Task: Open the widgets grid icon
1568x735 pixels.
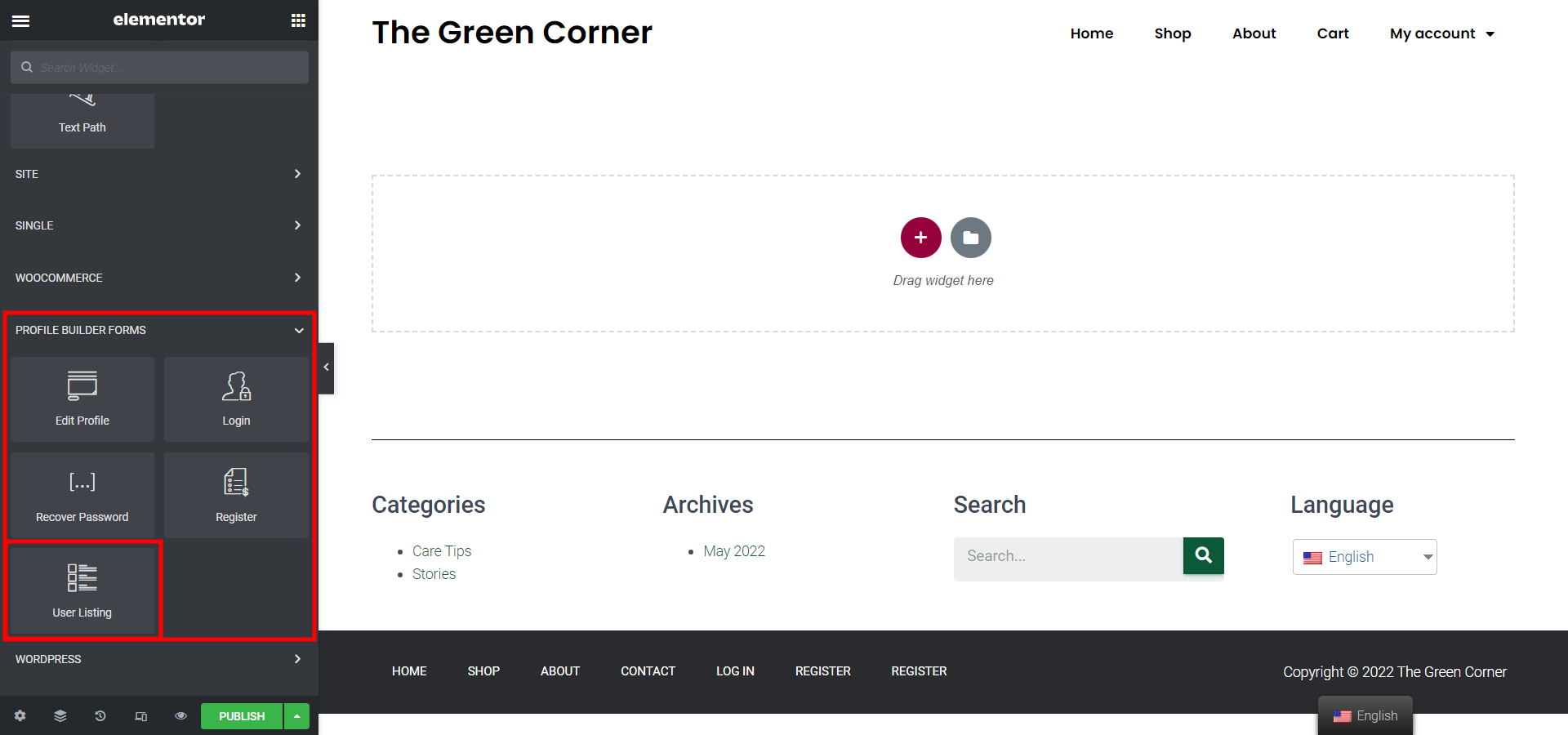Action: click(298, 20)
